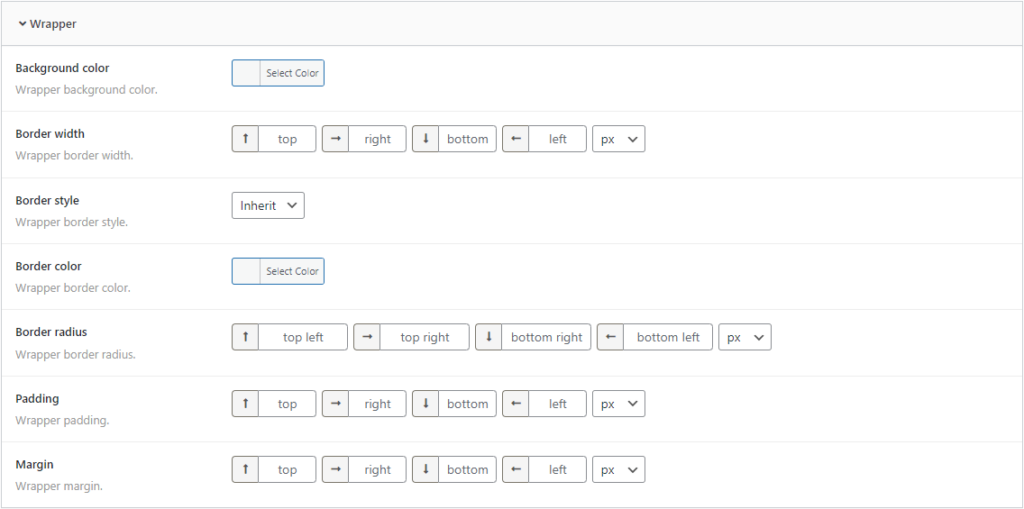
Task: Click the Padding top input field
Action: [288, 404]
